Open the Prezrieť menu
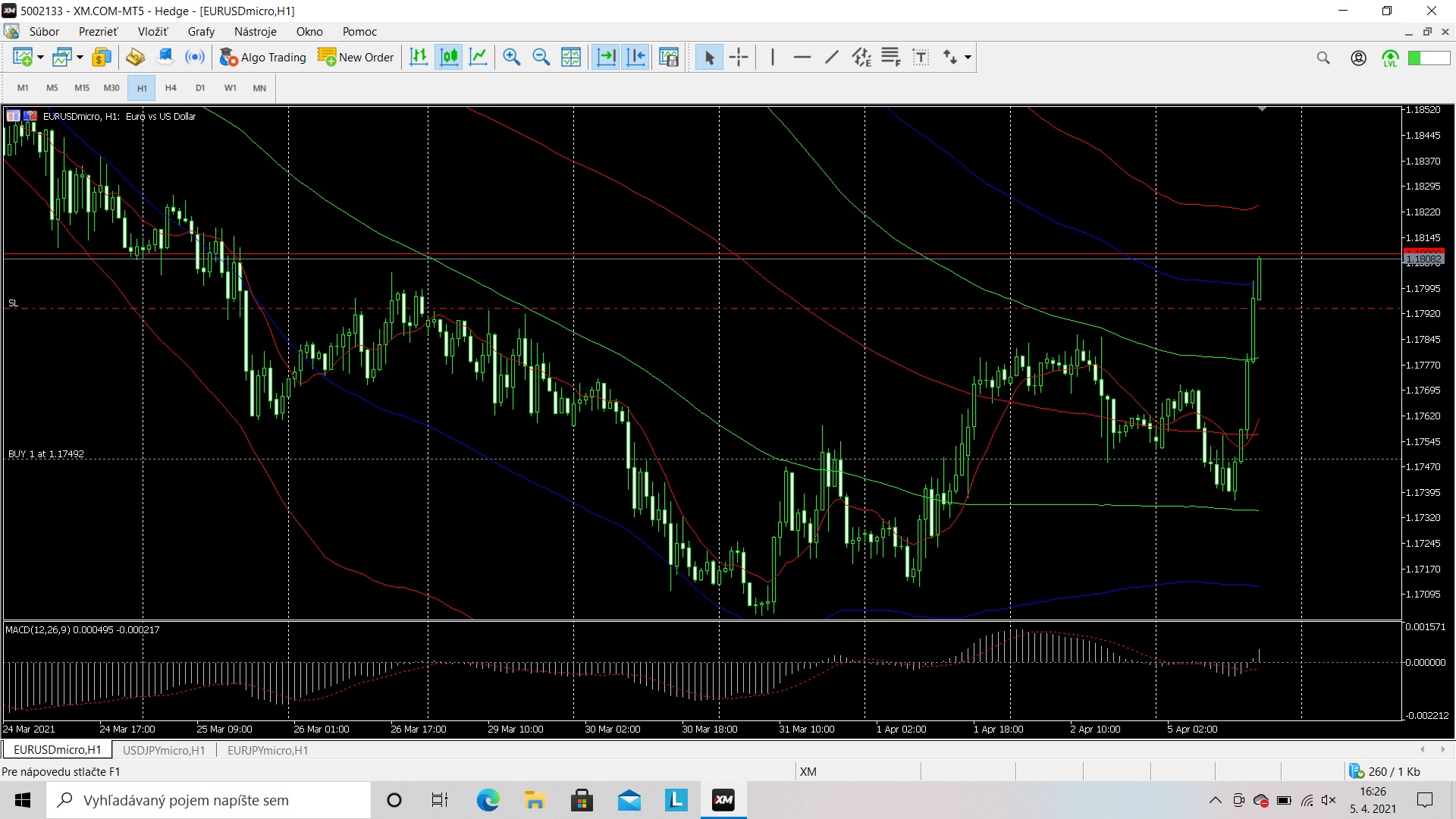The height and width of the screenshot is (819, 1456). tap(98, 31)
